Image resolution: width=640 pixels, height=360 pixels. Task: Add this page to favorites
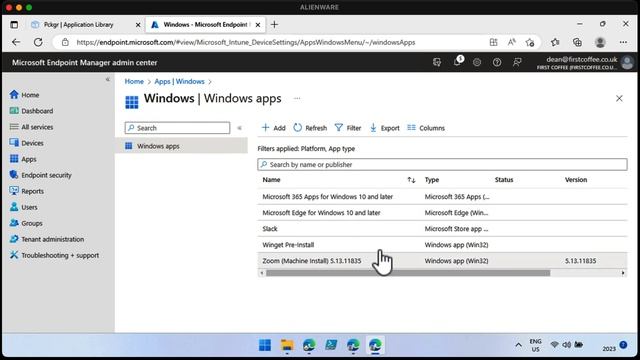pos(530,42)
